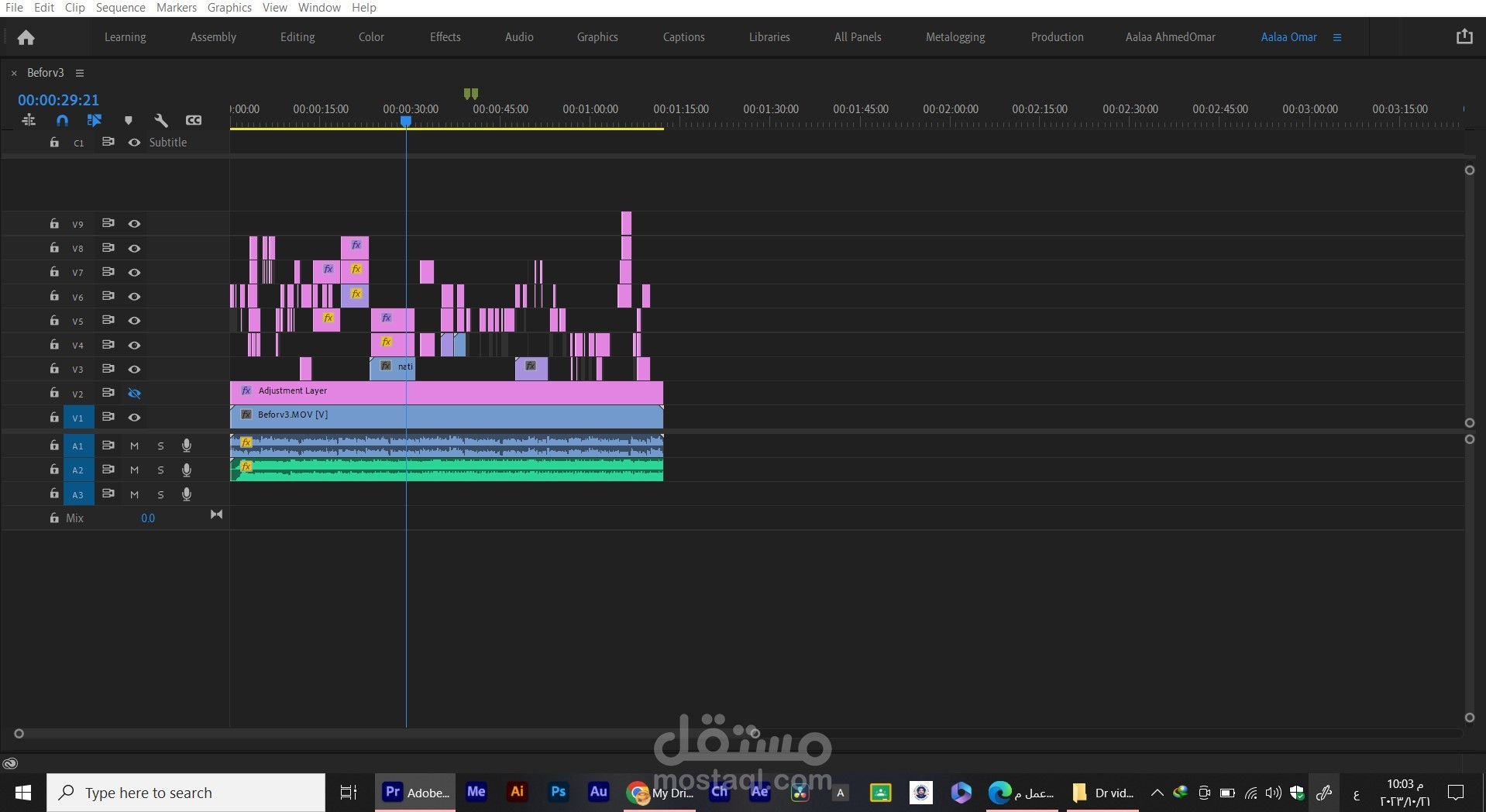Screen dimensions: 1486x812
Task: Lock the V4 video track
Action: (x=54, y=345)
